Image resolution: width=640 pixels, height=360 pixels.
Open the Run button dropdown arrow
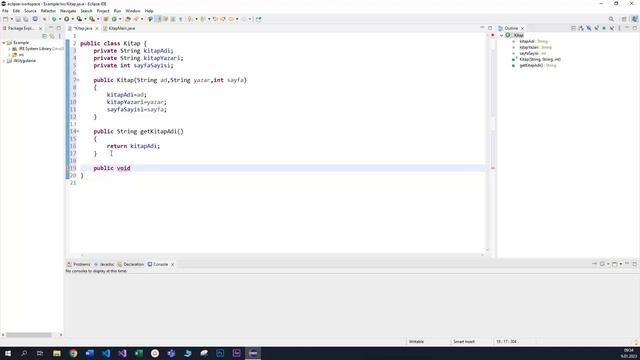[x=73, y=19]
